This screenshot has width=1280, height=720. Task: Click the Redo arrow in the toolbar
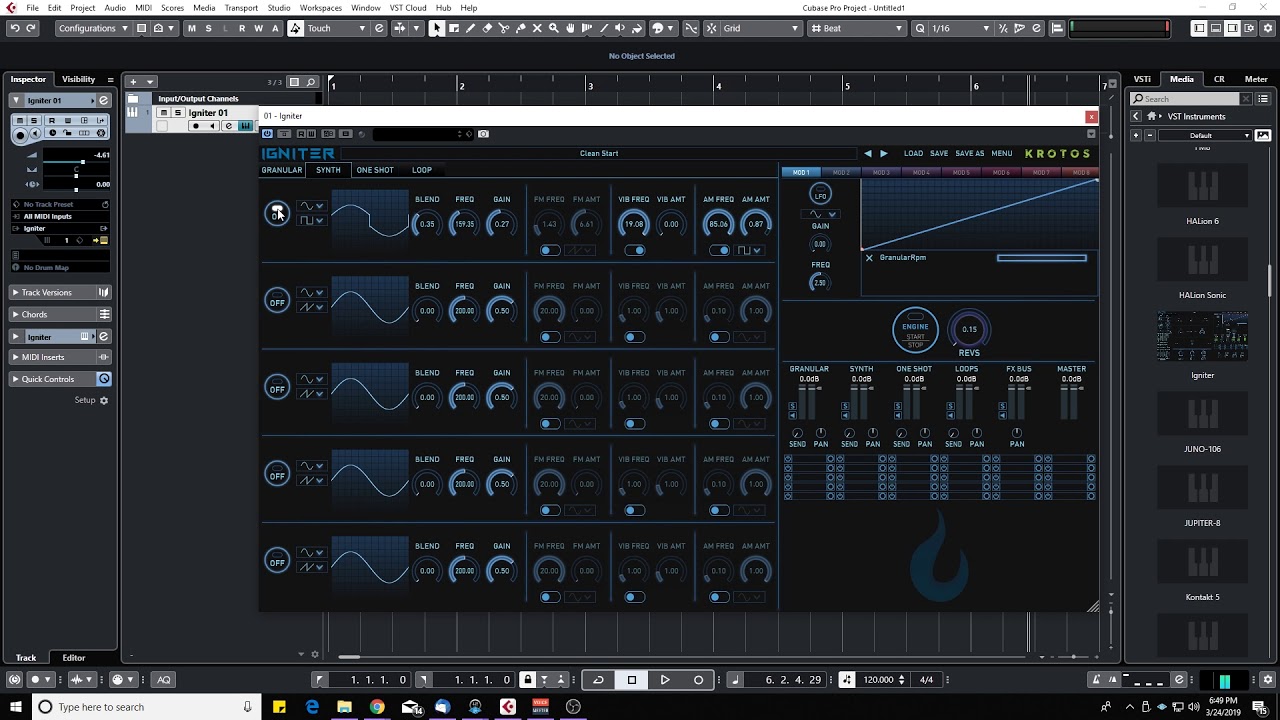point(31,28)
